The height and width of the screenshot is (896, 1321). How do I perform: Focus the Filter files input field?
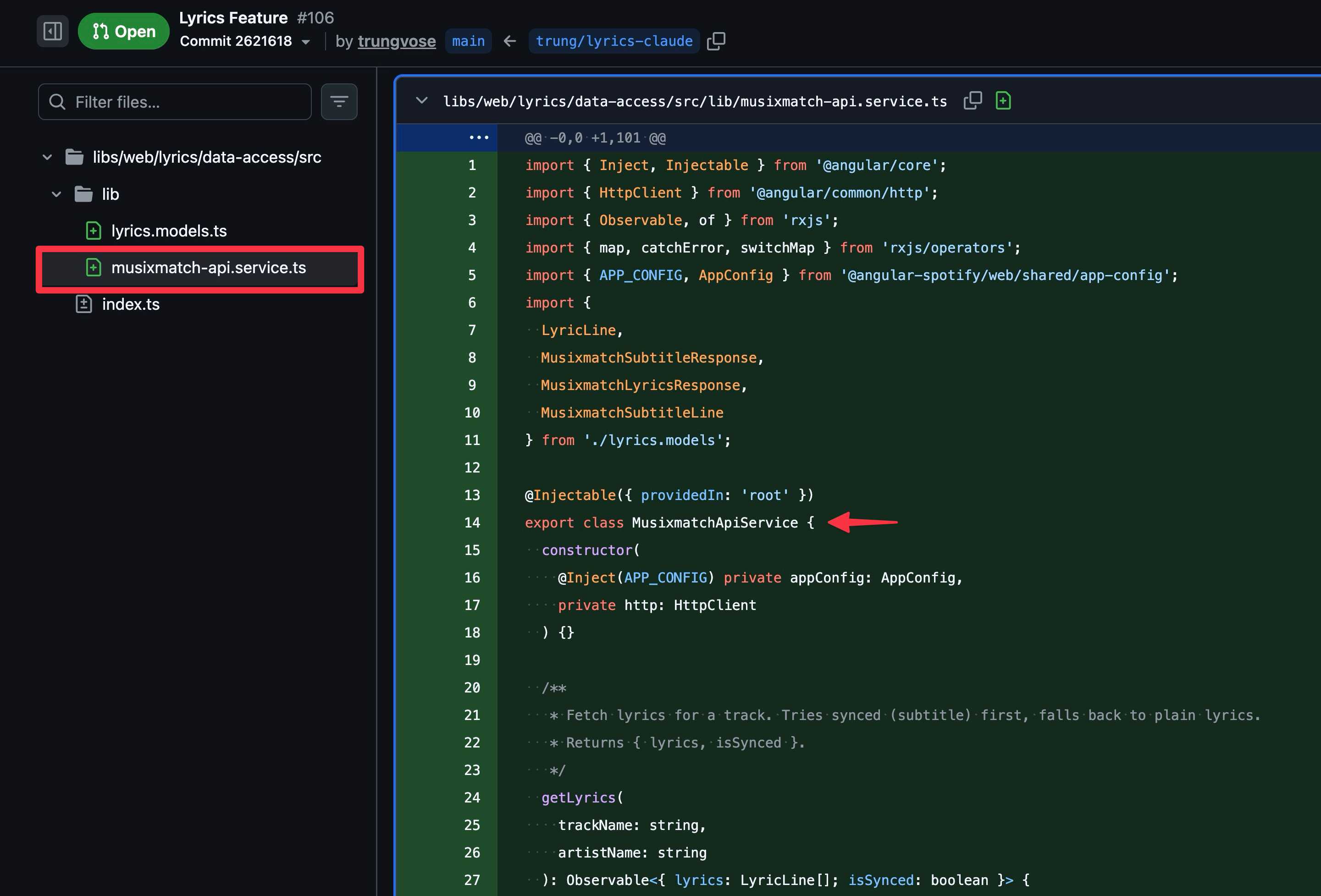point(188,102)
